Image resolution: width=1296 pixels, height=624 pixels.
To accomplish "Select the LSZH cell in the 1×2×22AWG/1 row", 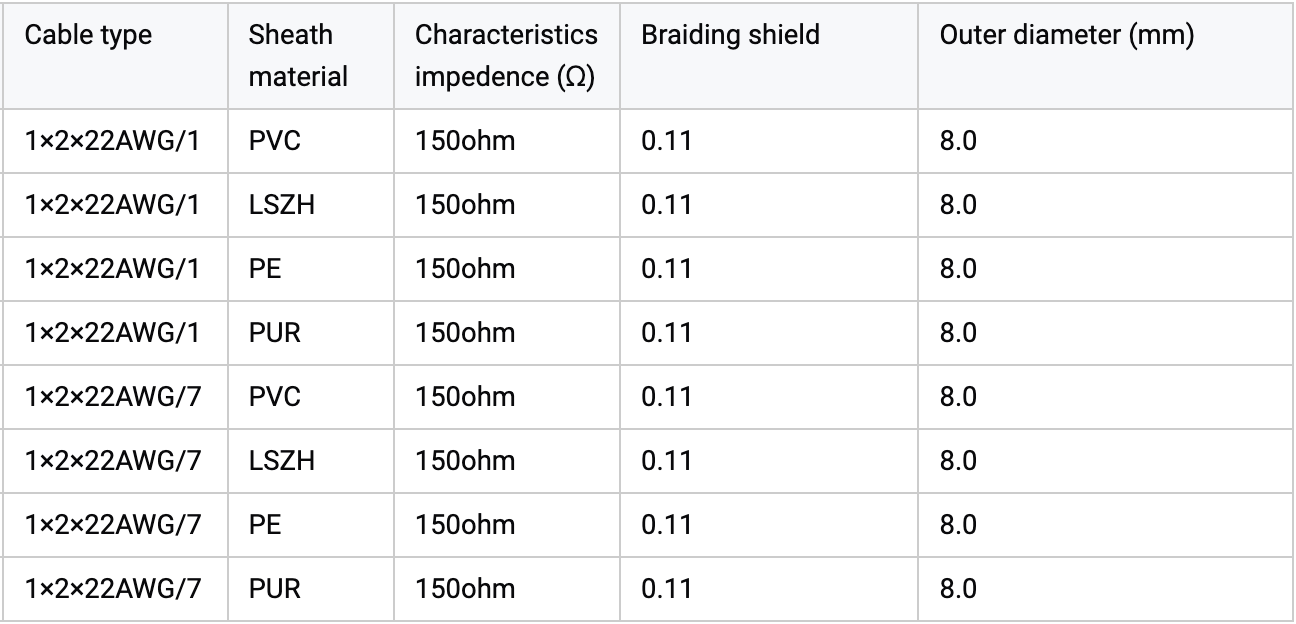I will pyautogui.click(x=310, y=205).
